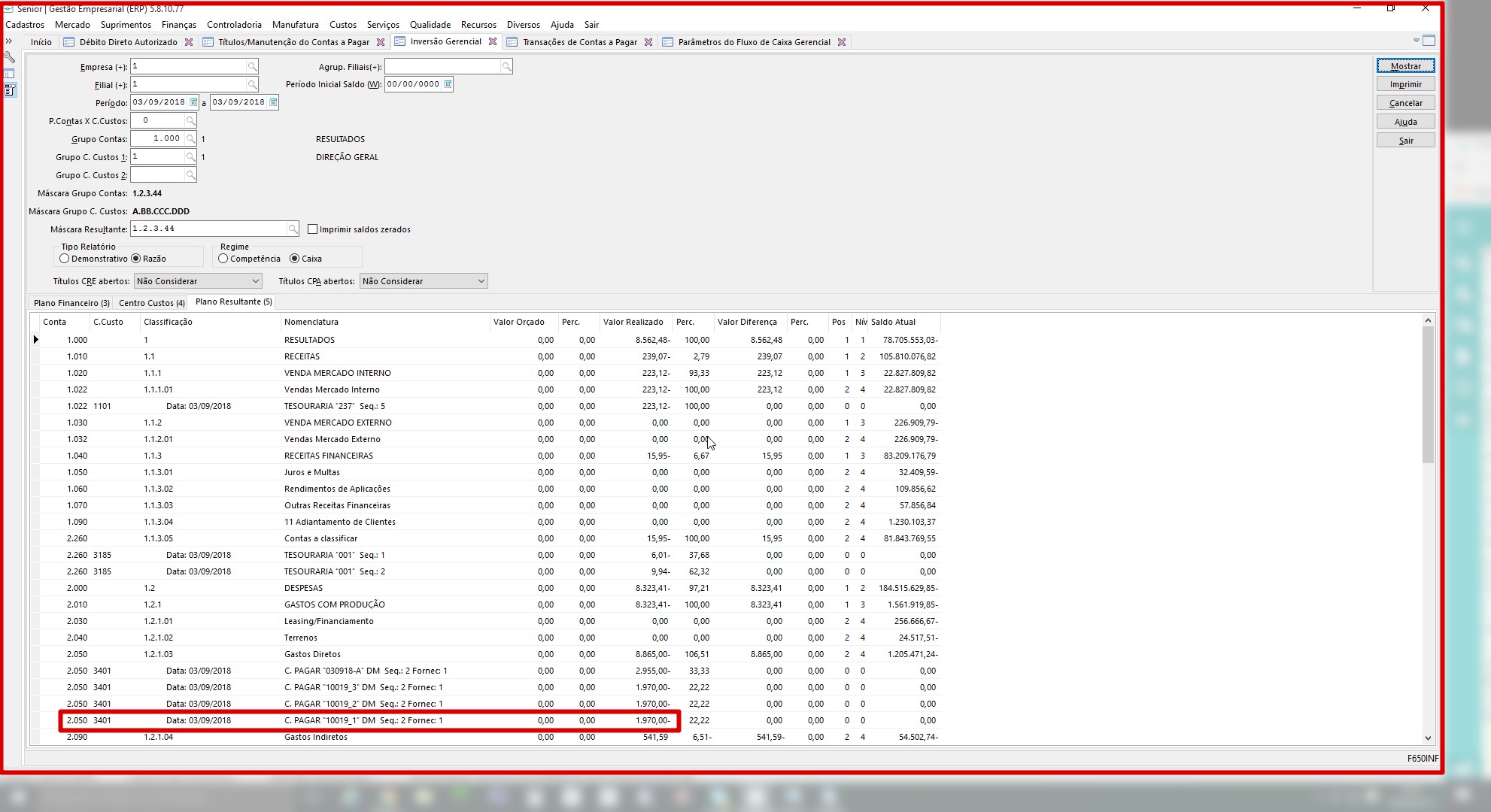The width and height of the screenshot is (1491, 812).
Task: Click the Grupo Contas search magnifier icon
Action: pyautogui.click(x=191, y=139)
